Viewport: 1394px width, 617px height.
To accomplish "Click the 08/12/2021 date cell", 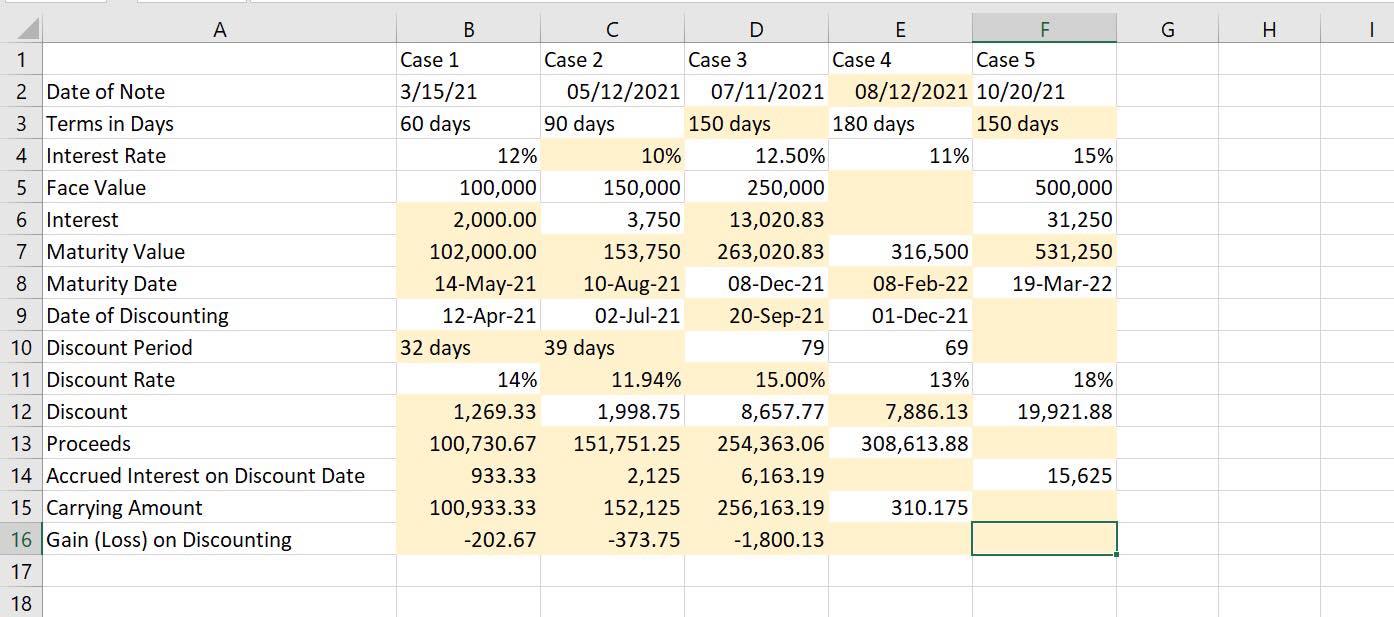I will [900, 91].
